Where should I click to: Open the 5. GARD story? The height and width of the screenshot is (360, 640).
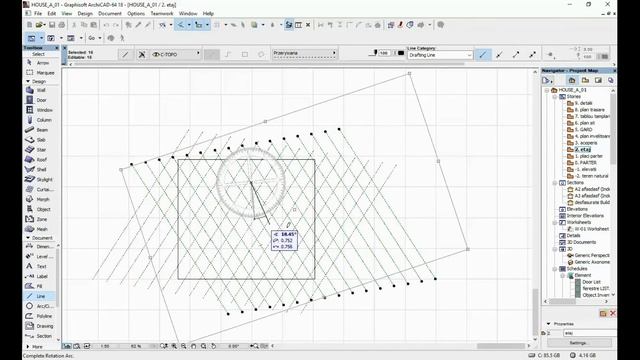(x=583, y=129)
